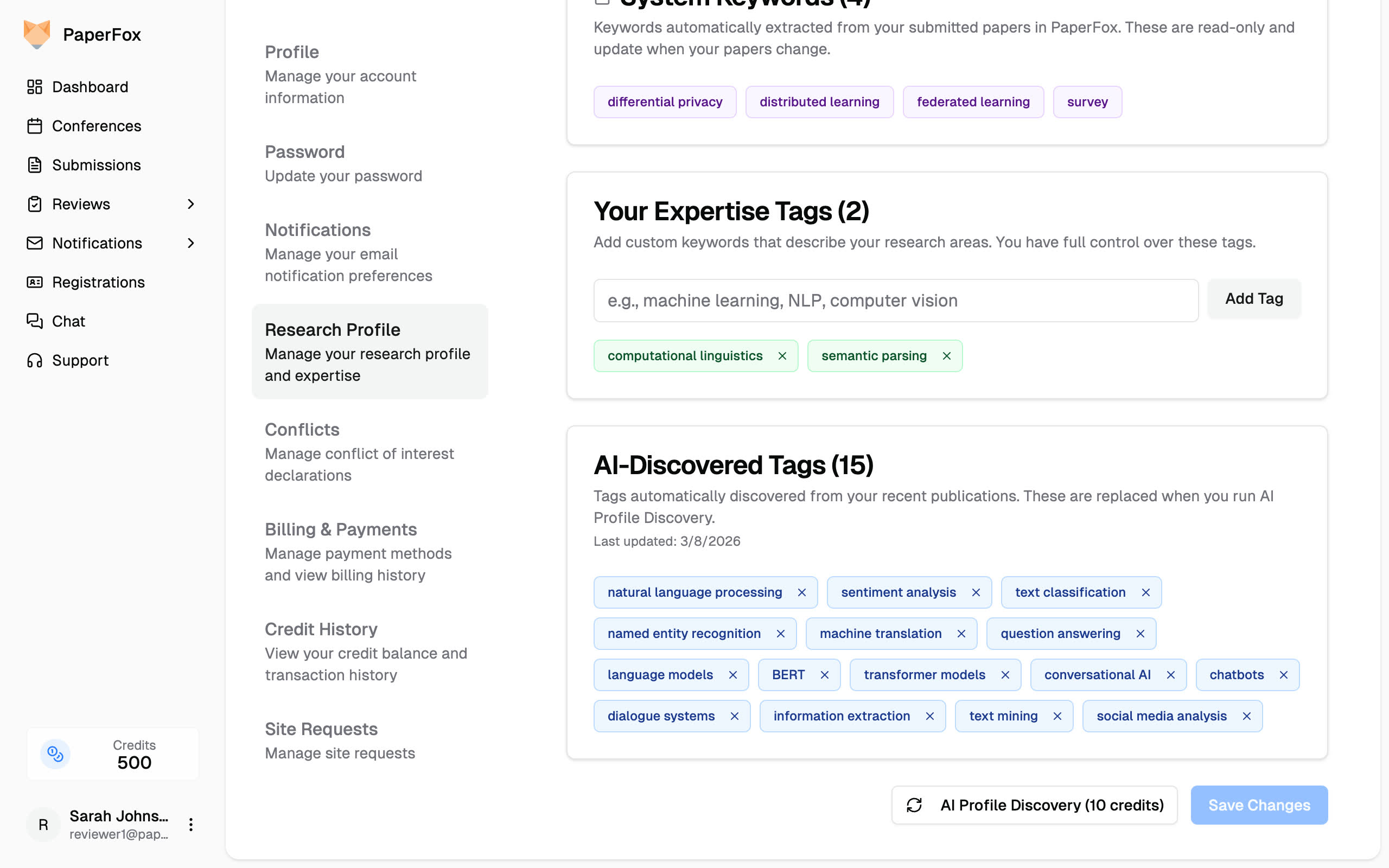Click the refresh icon on AI Profile Discovery
The width and height of the screenshot is (1389, 868).
tap(914, 805)
